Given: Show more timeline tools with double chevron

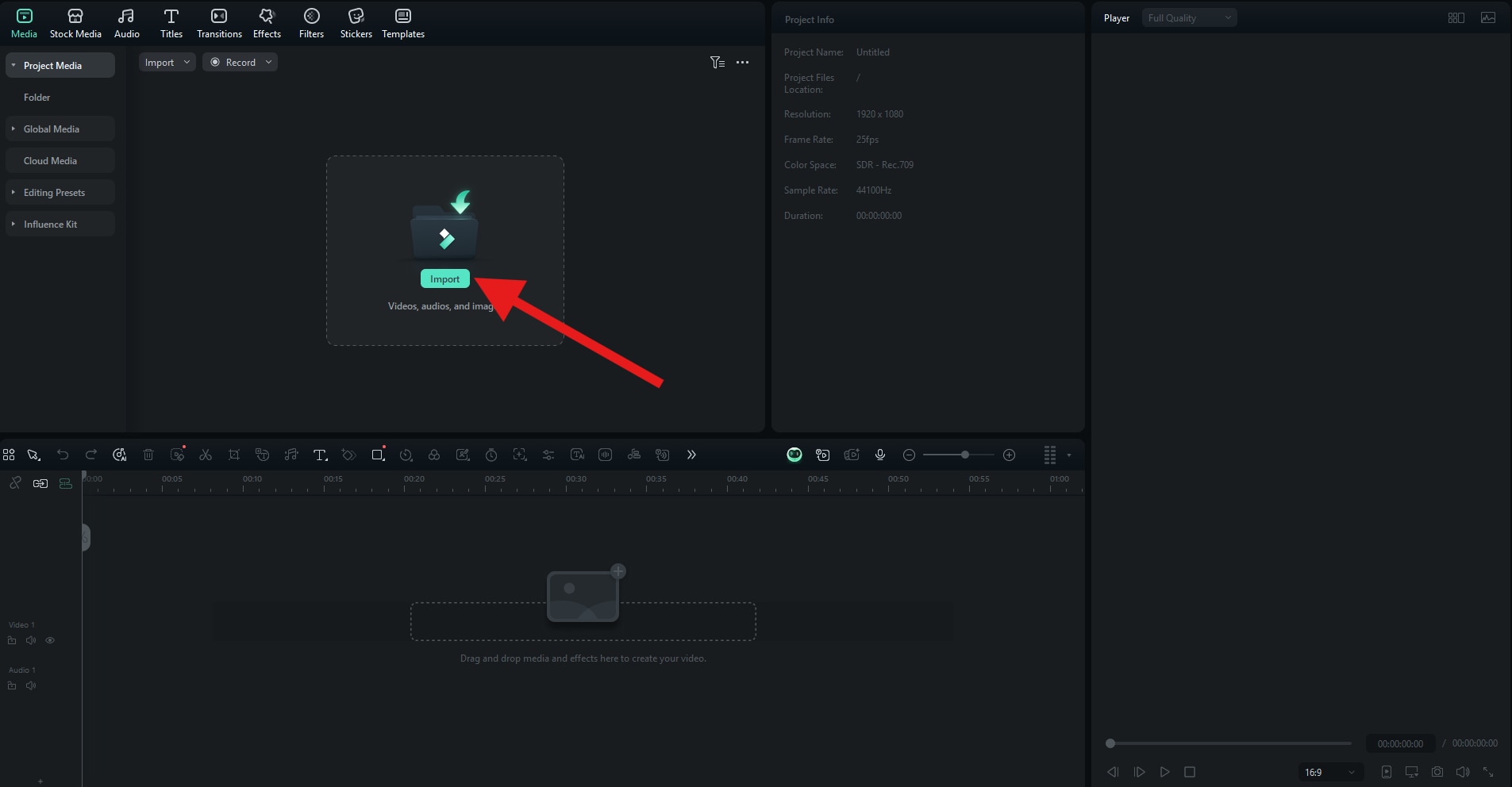Looking at the screenshot, I should pyautogui.click(x=691, y=455).
